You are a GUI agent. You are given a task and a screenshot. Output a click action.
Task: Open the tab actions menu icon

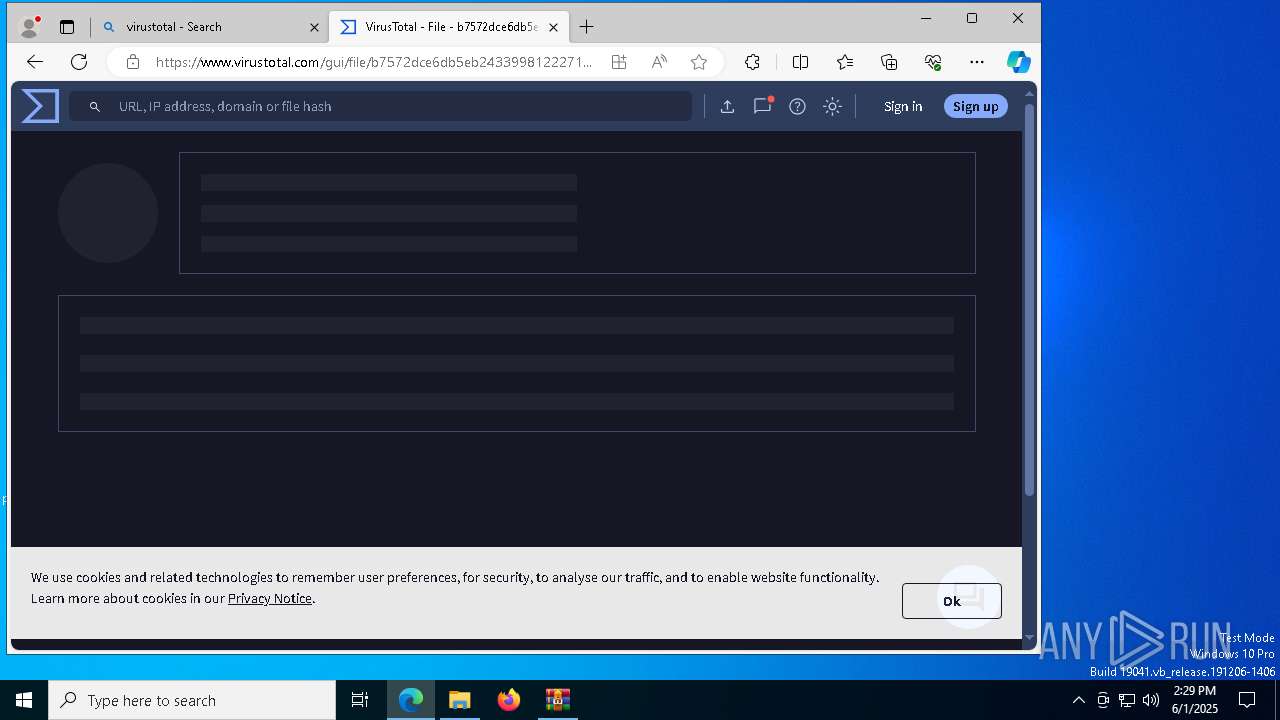67,27
